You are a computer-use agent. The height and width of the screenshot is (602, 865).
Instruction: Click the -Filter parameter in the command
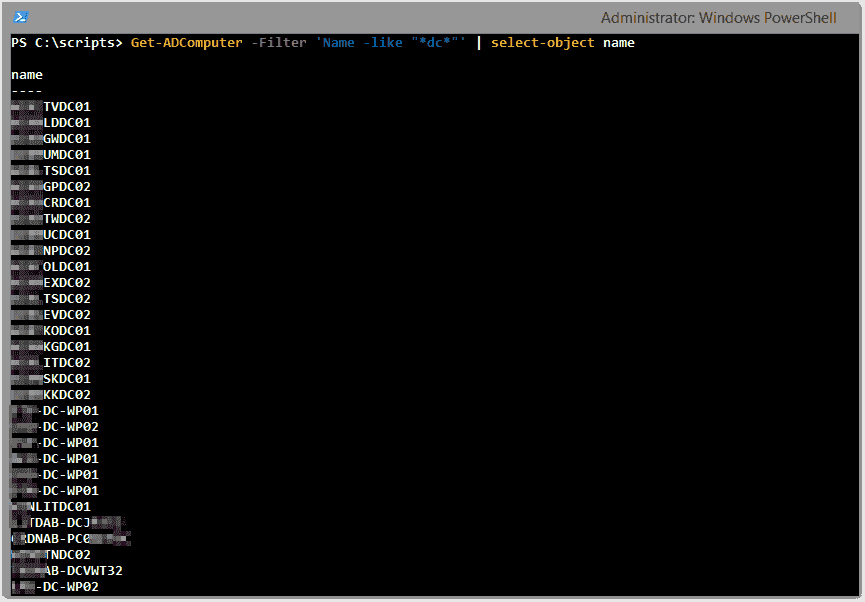coord(278,42)
